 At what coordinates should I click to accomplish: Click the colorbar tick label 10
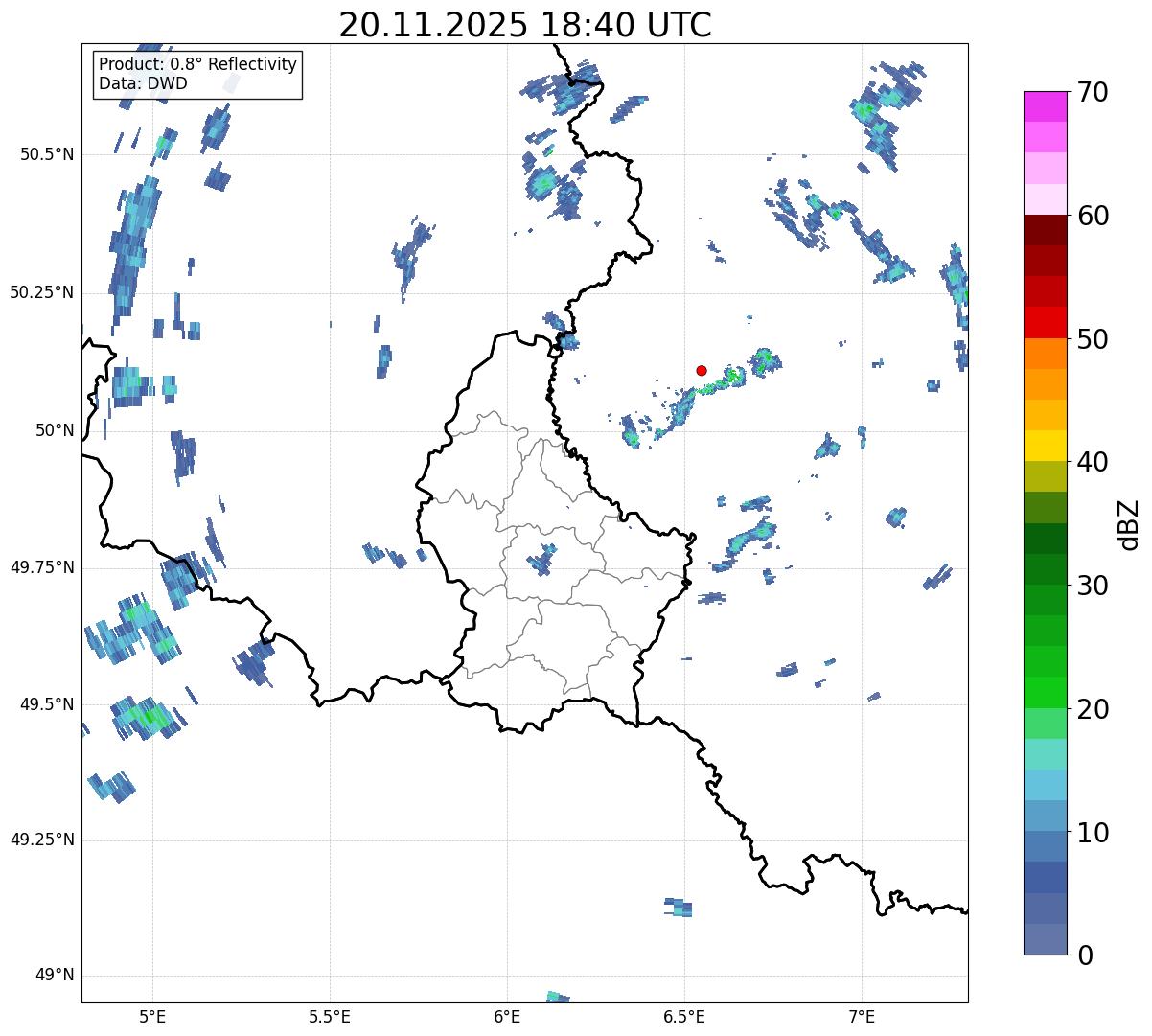tap(1093, 832)
